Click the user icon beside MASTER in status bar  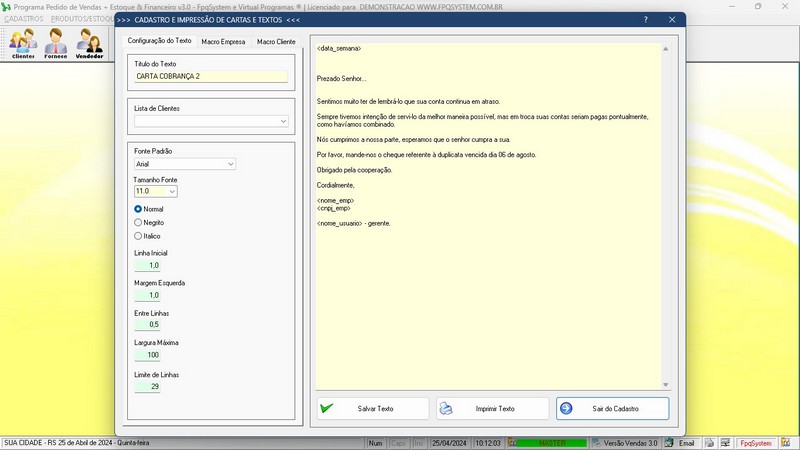512,443
